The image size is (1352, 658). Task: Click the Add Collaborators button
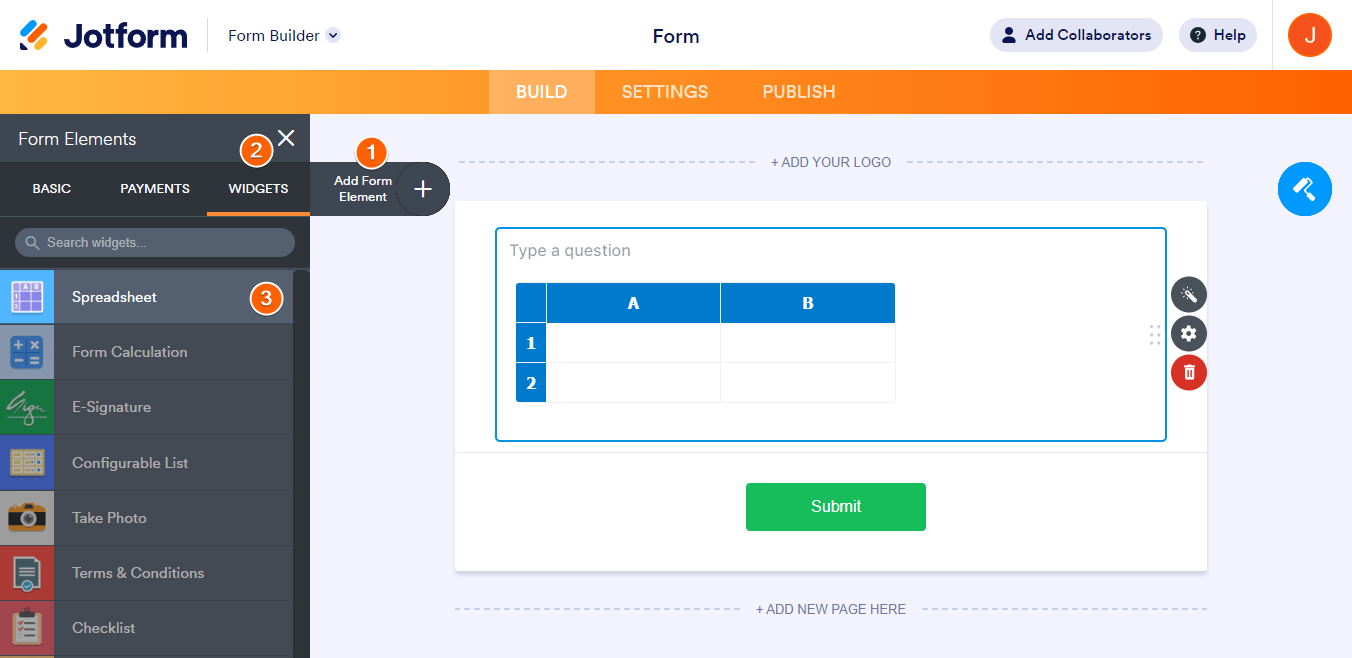1076,35
